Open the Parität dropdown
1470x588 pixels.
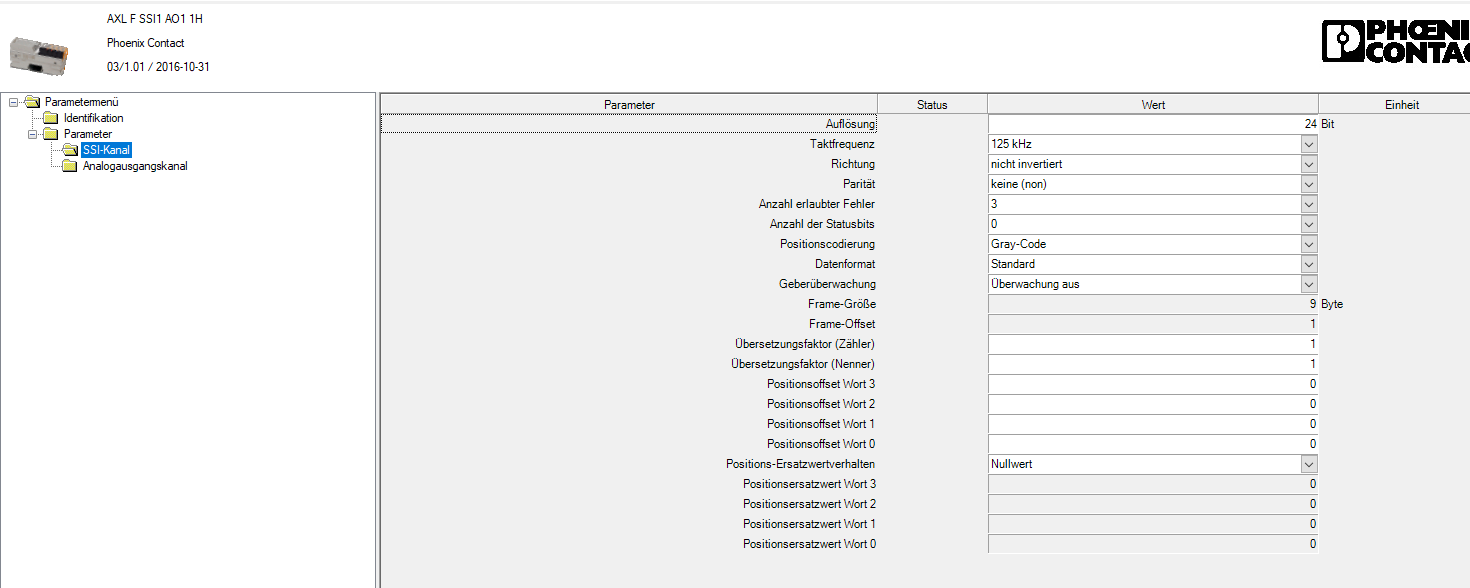click(1308, 184)
